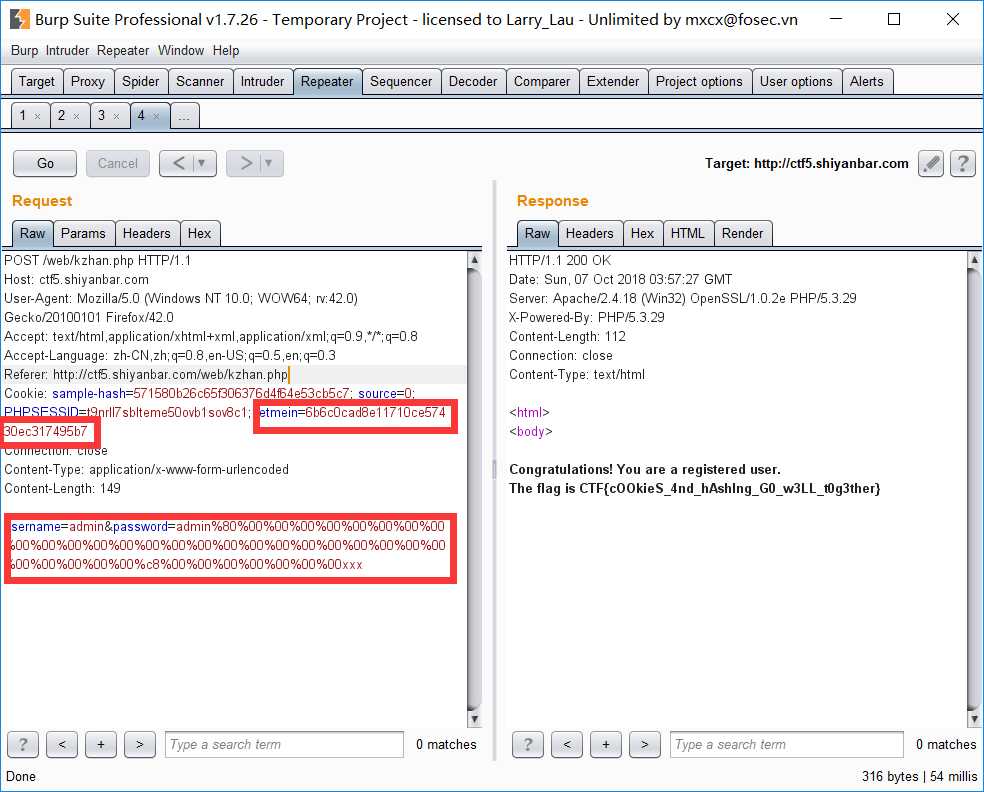The width and height of the screenshot is (984, 792).
Task: Go back to the previous request in history
Action: (x=178, y=163)
